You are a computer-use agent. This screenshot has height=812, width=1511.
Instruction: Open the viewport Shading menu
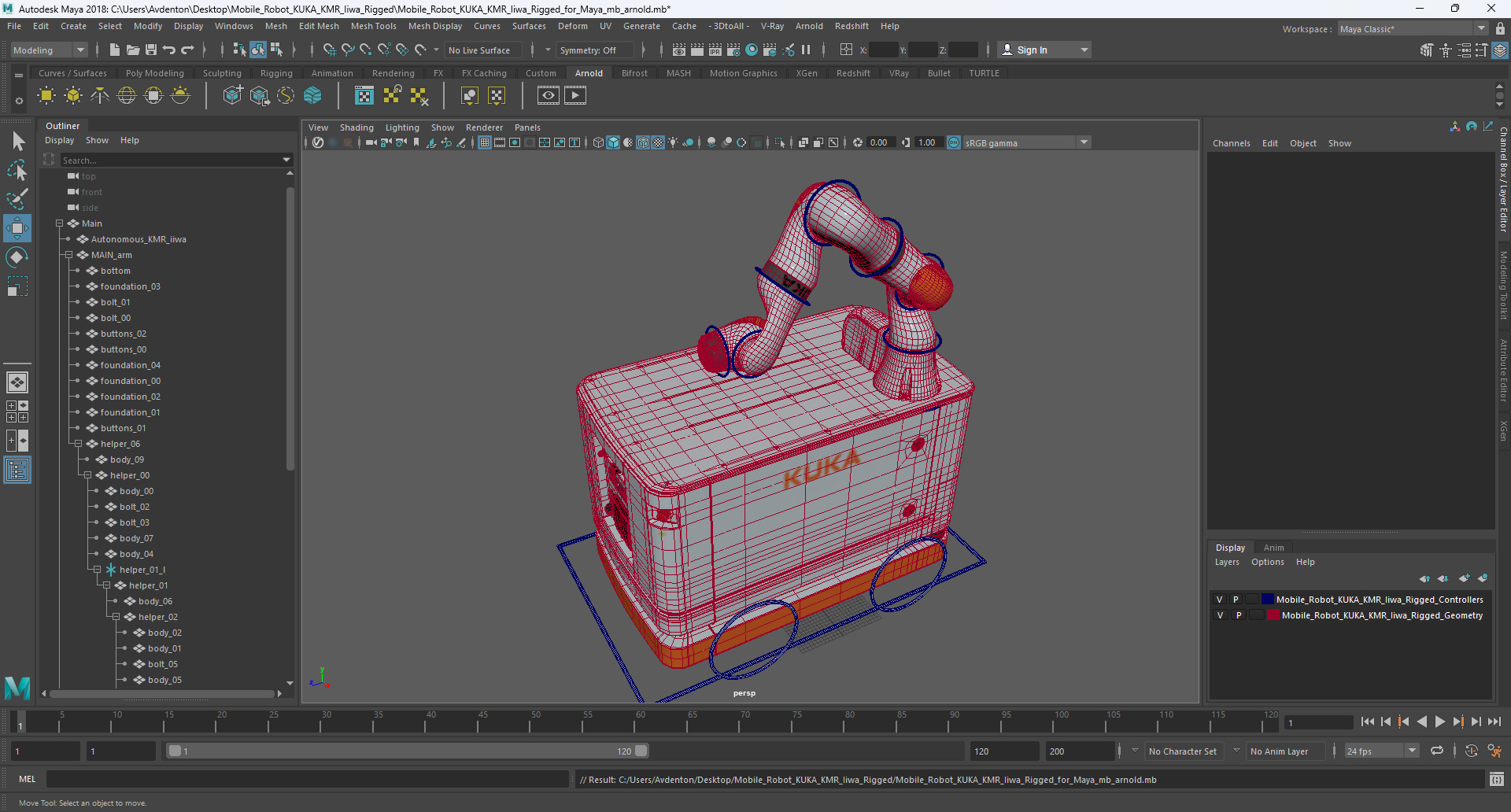[x=357, y=127]
